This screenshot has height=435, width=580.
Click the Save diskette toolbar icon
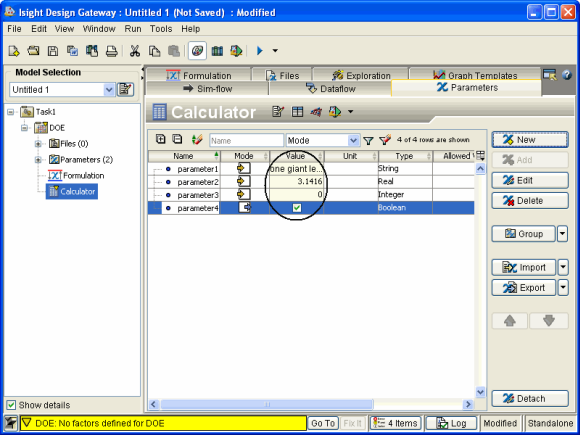[53, 51]
